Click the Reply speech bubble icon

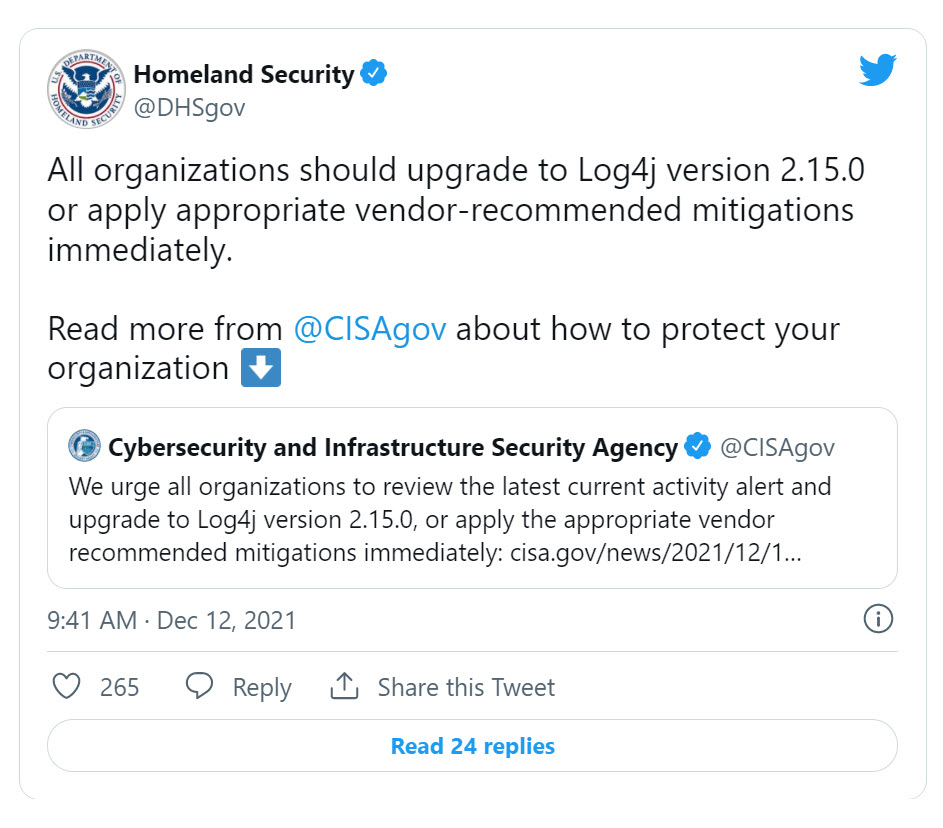200,687
